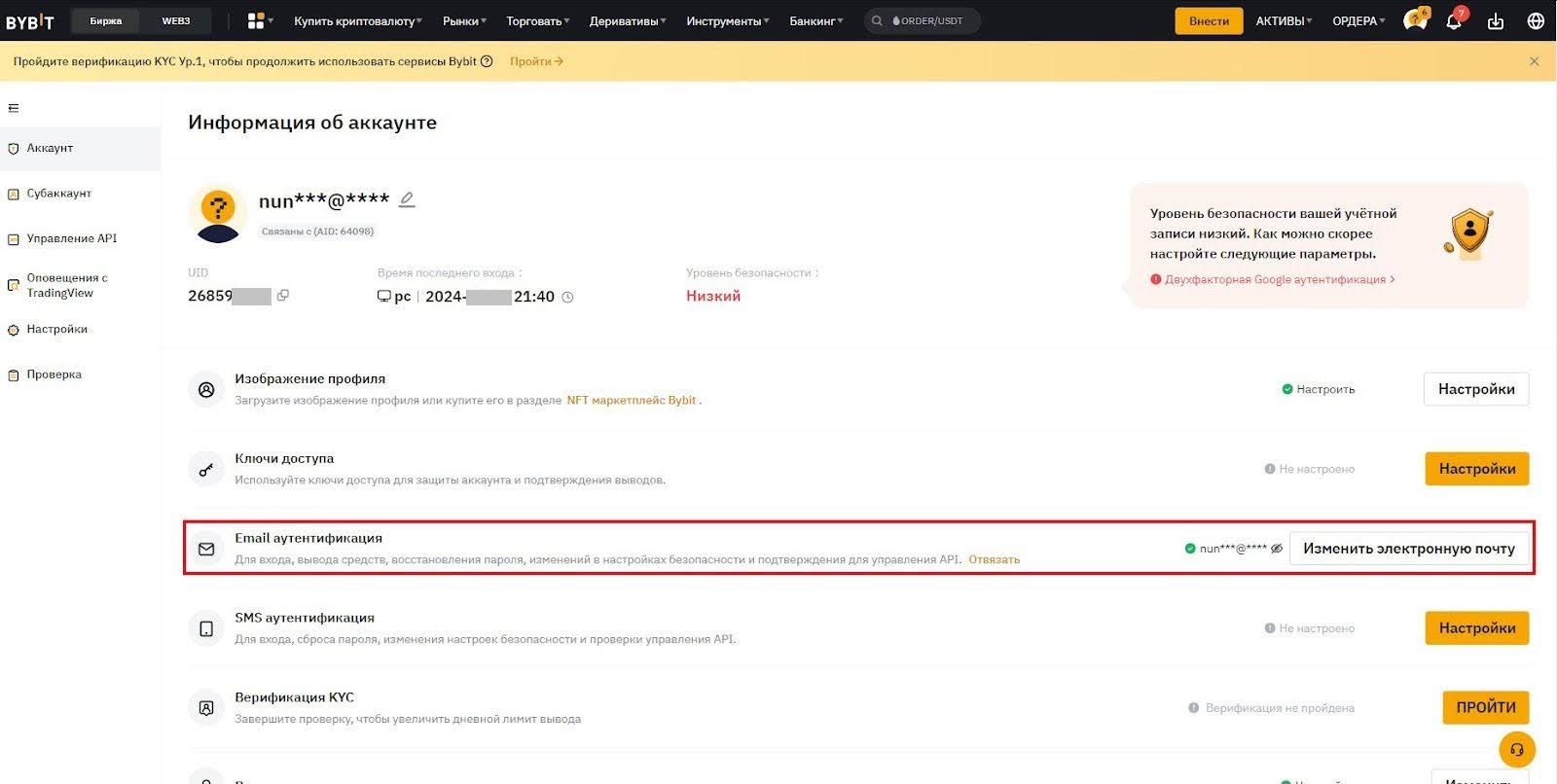
Task: Copy the UID with copy icon
Action: click(x=283, y=295)
